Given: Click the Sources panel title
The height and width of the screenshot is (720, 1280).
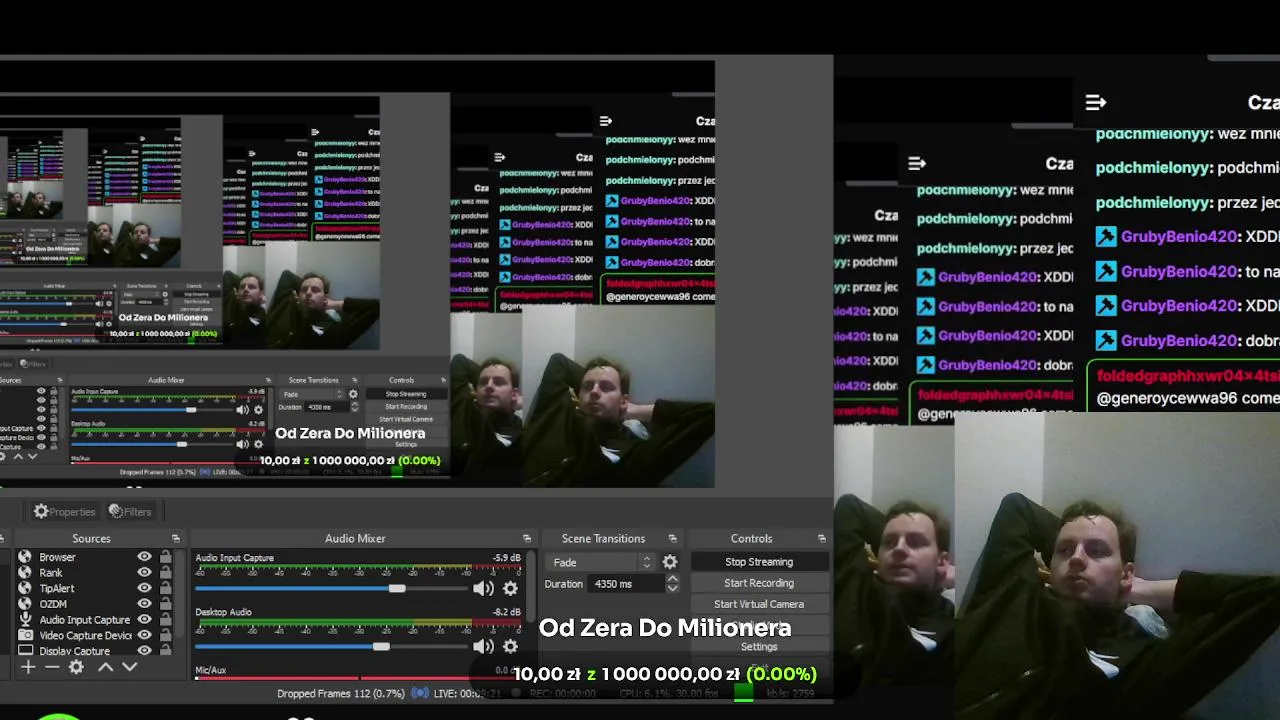Looking at the screenshot, I should (x=91, y=539).
